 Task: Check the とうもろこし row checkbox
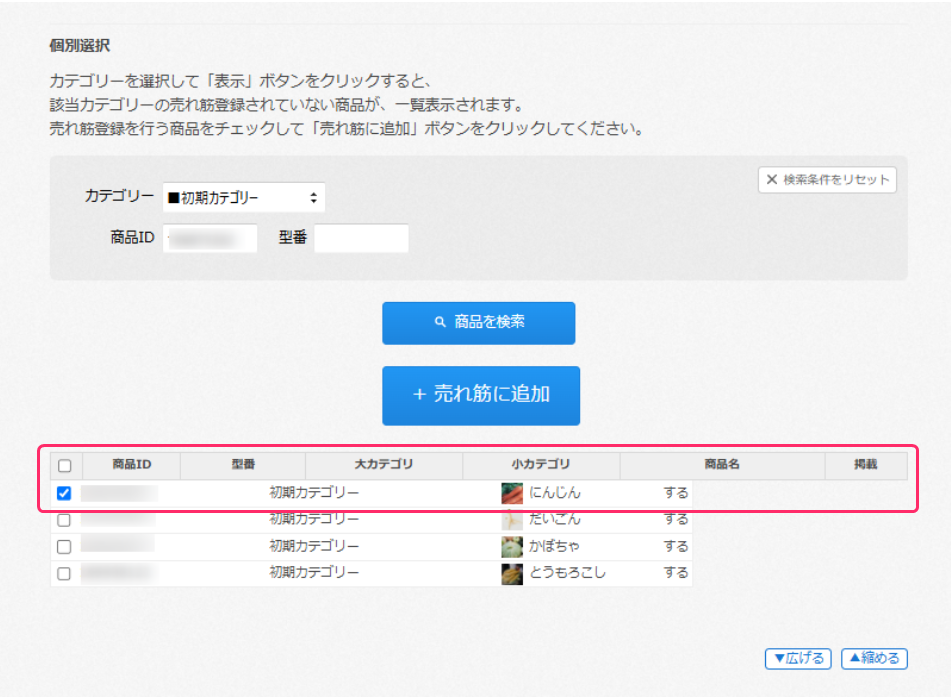[x=65, y=574]
